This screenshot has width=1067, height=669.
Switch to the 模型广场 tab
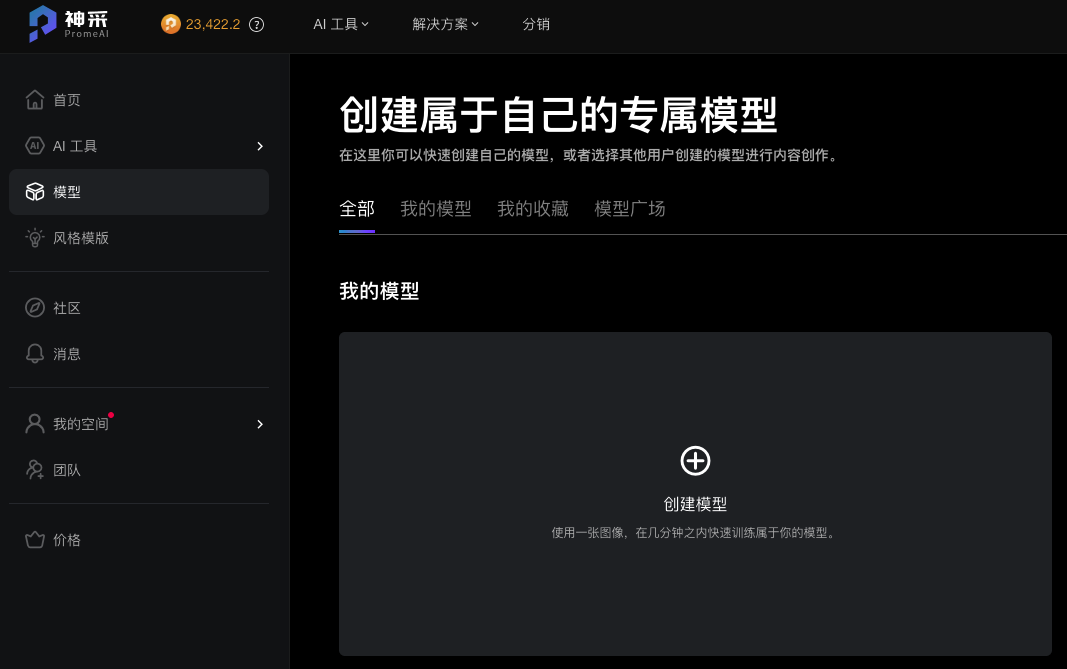coord(630,209)
